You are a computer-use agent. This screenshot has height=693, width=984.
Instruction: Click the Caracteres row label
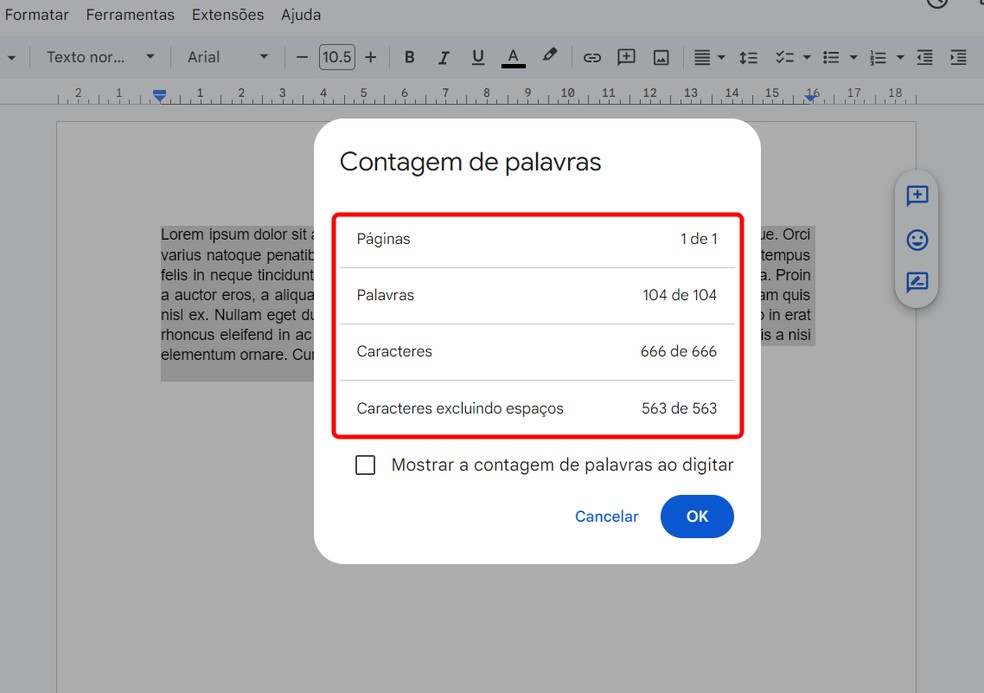(394, 352)
